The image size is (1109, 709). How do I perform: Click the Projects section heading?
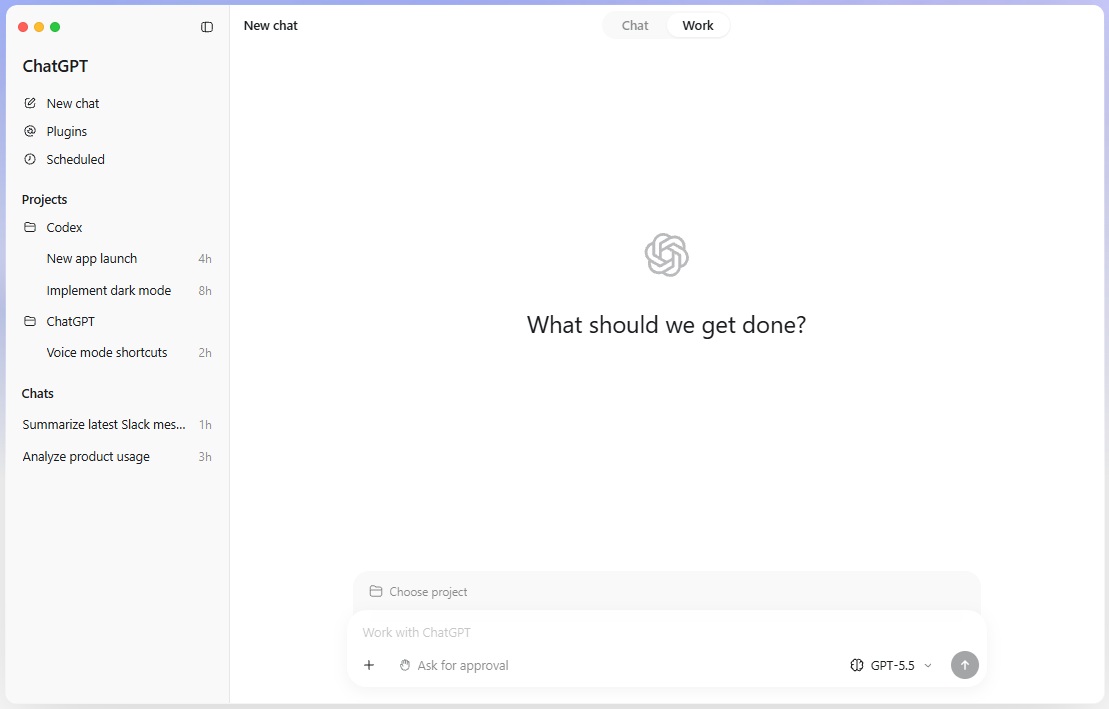click(x=45, y=200)
